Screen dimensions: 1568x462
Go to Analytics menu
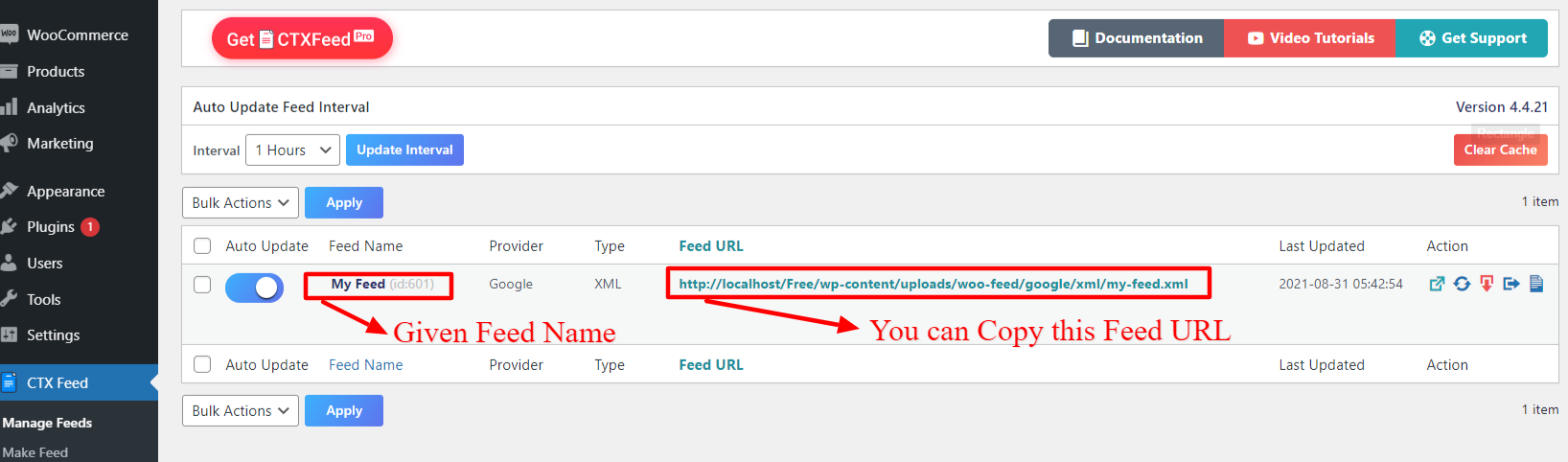click(x=56, y=107)
